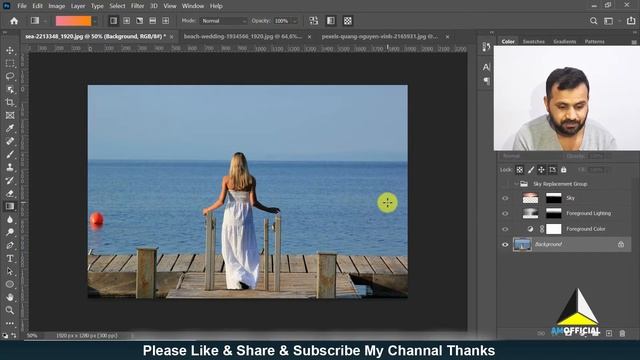This screenshot has width=640, height=360.
Task: Select the Frame tool
Action: click(10, 116)
